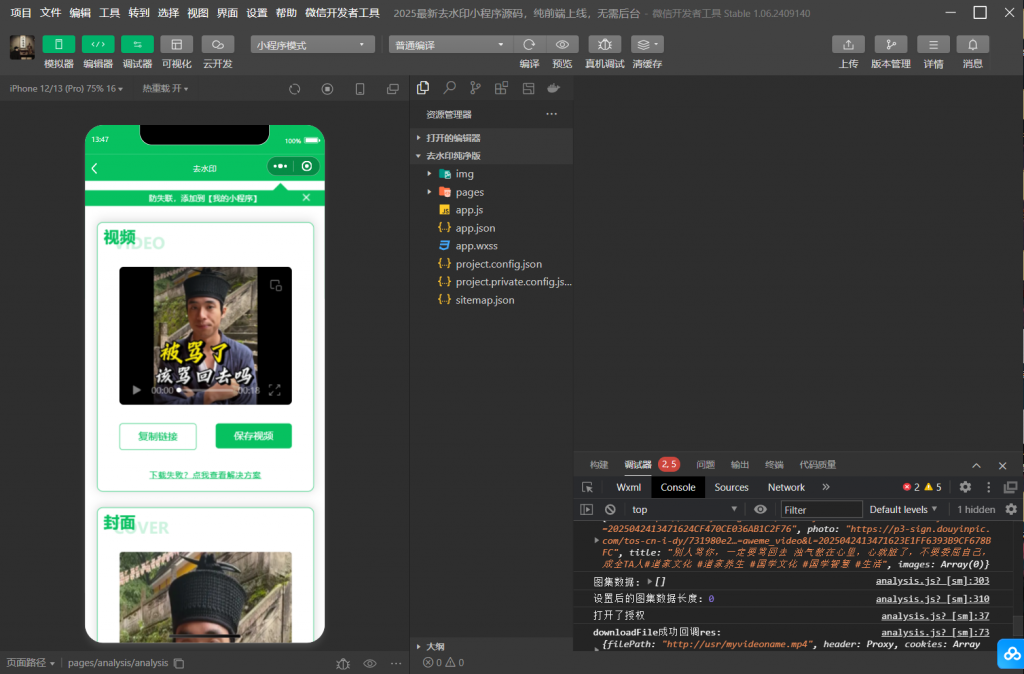Click the 复制链接 button in simulator
1024x674 pixels.
click(159, 437)
